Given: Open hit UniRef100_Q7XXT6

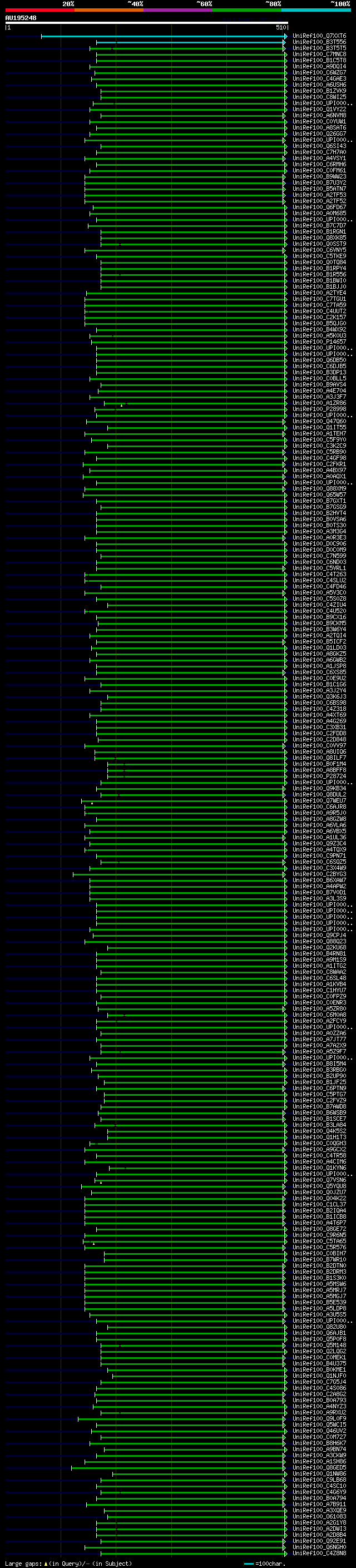Looking at the screenshot, I should point(319,36).
